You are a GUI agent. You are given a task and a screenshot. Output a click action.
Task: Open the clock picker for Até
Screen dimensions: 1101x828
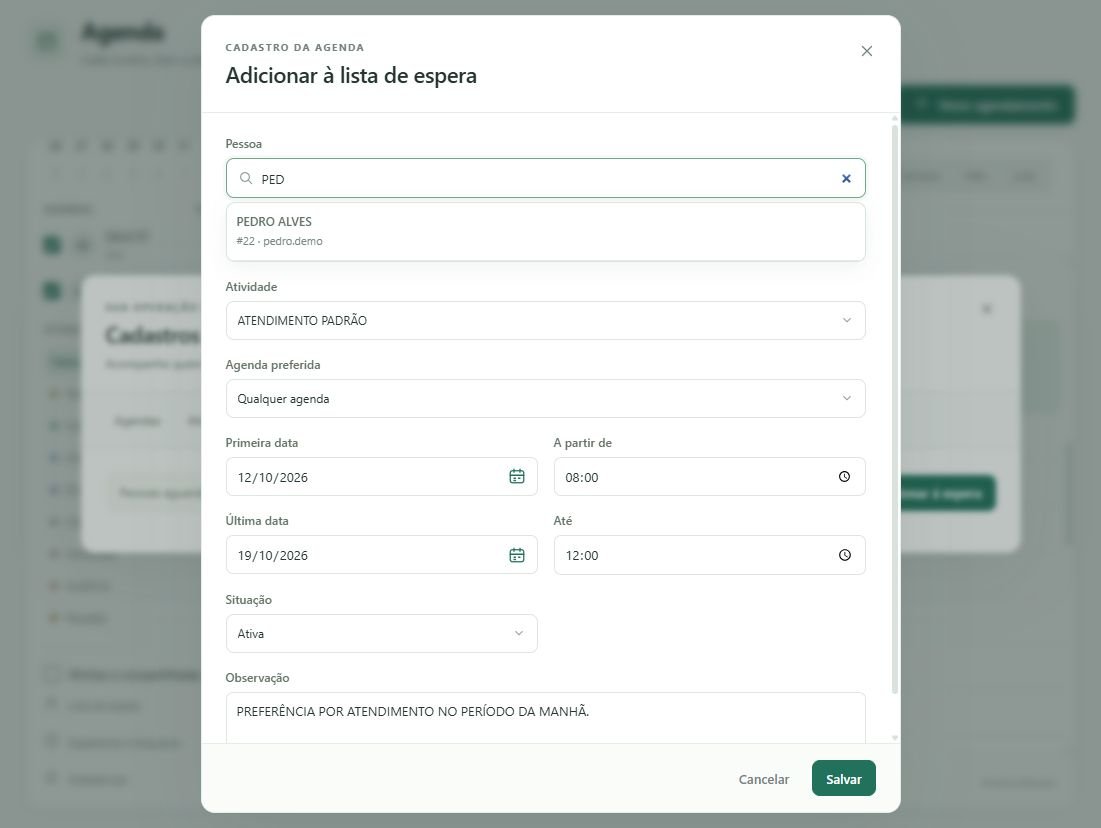pos(845,556)
